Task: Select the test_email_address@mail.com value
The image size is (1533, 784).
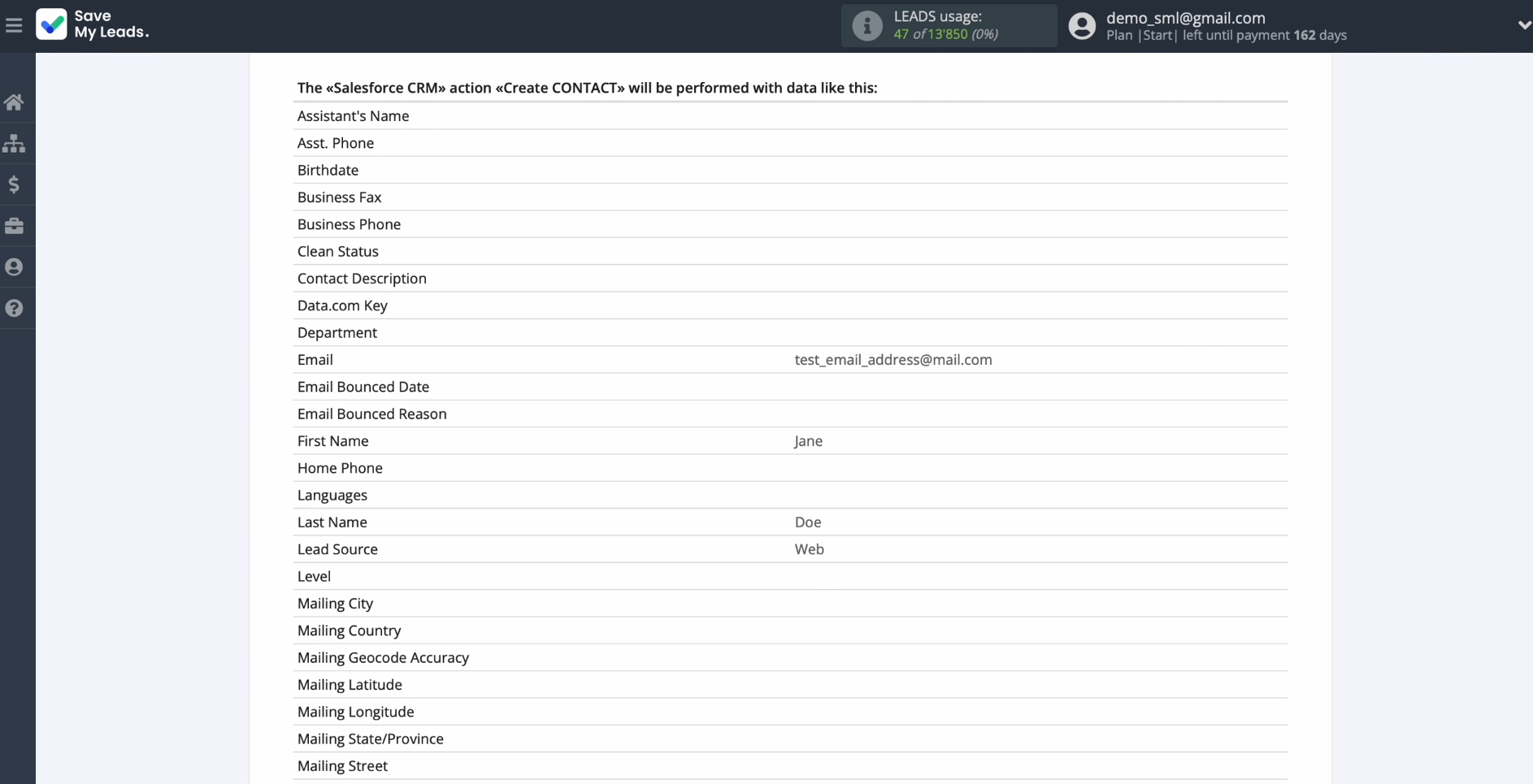Action: pos(893,359)
